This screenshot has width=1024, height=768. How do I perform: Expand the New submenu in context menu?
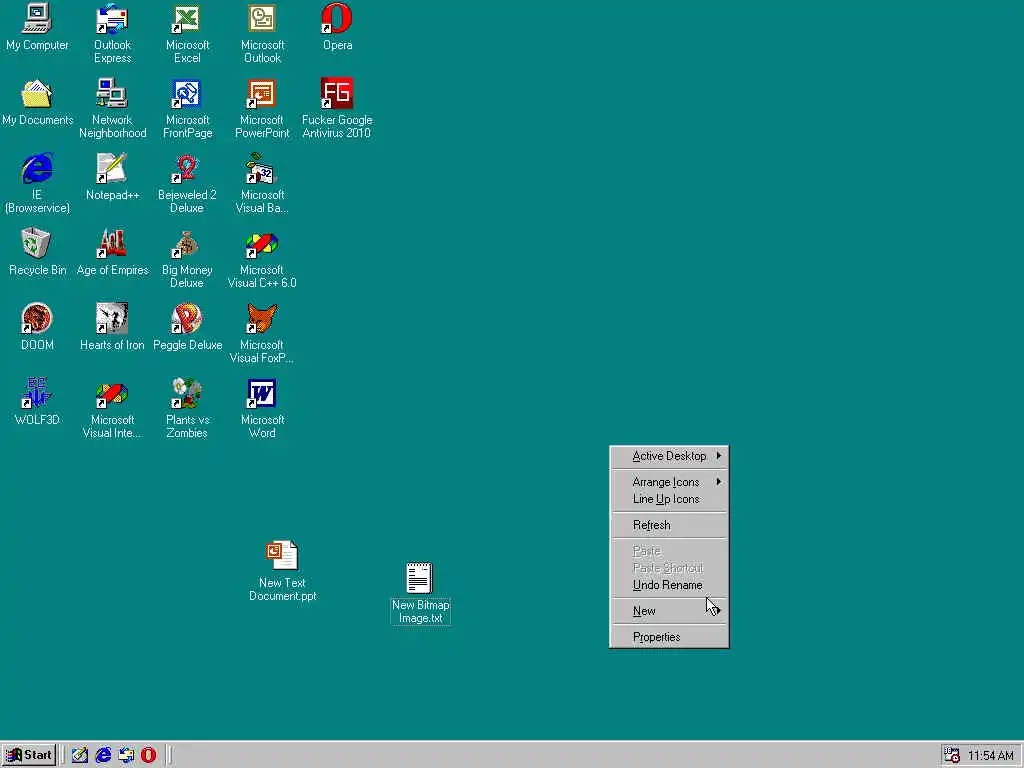[669, 611]
